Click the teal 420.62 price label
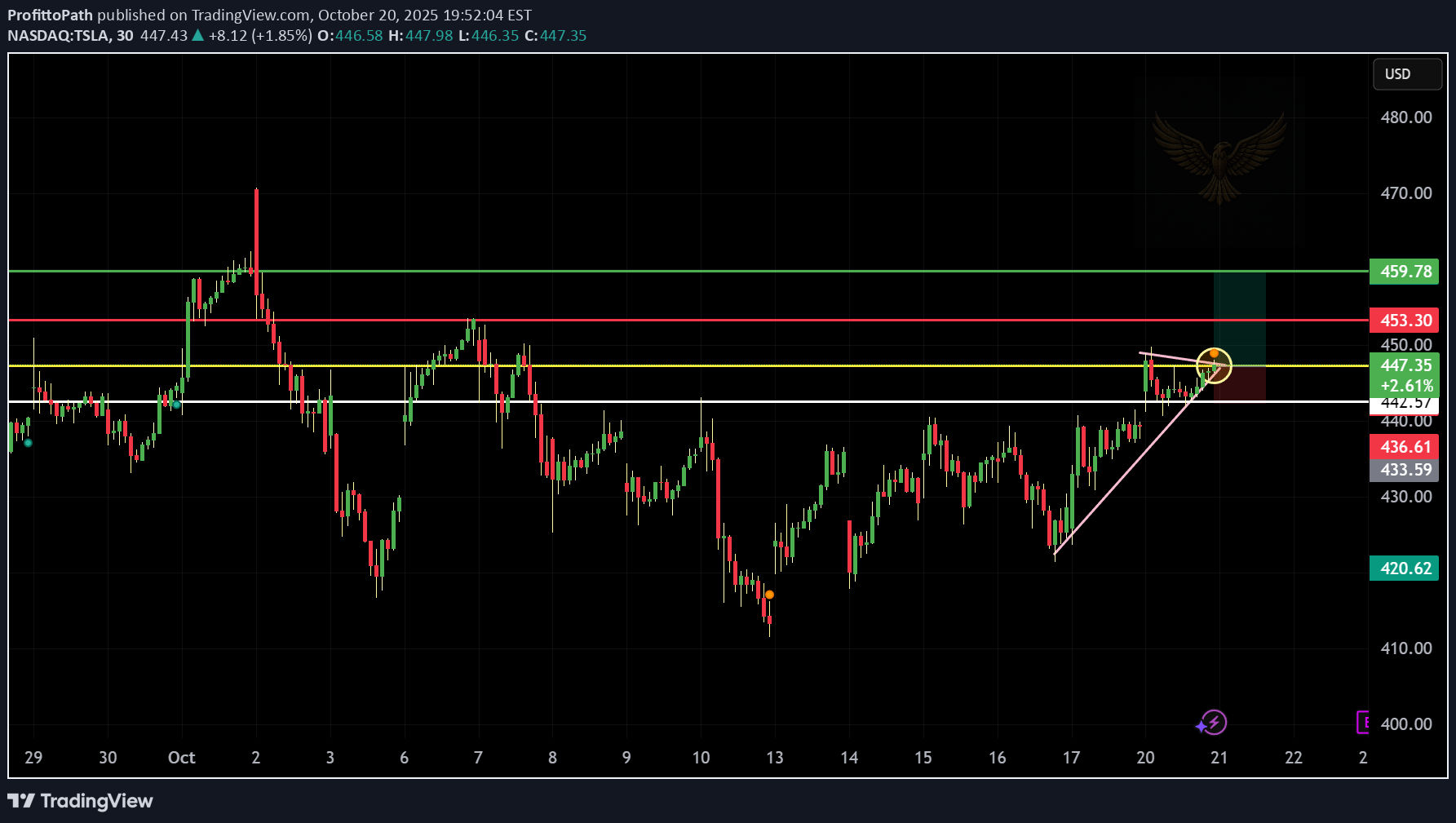 click(x=1405, y=569)
